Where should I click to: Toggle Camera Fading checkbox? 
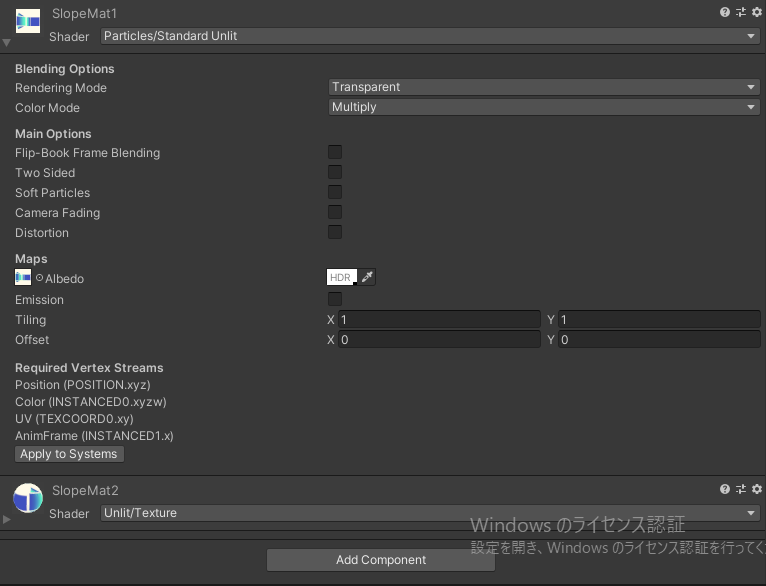(x=335, y=212)
